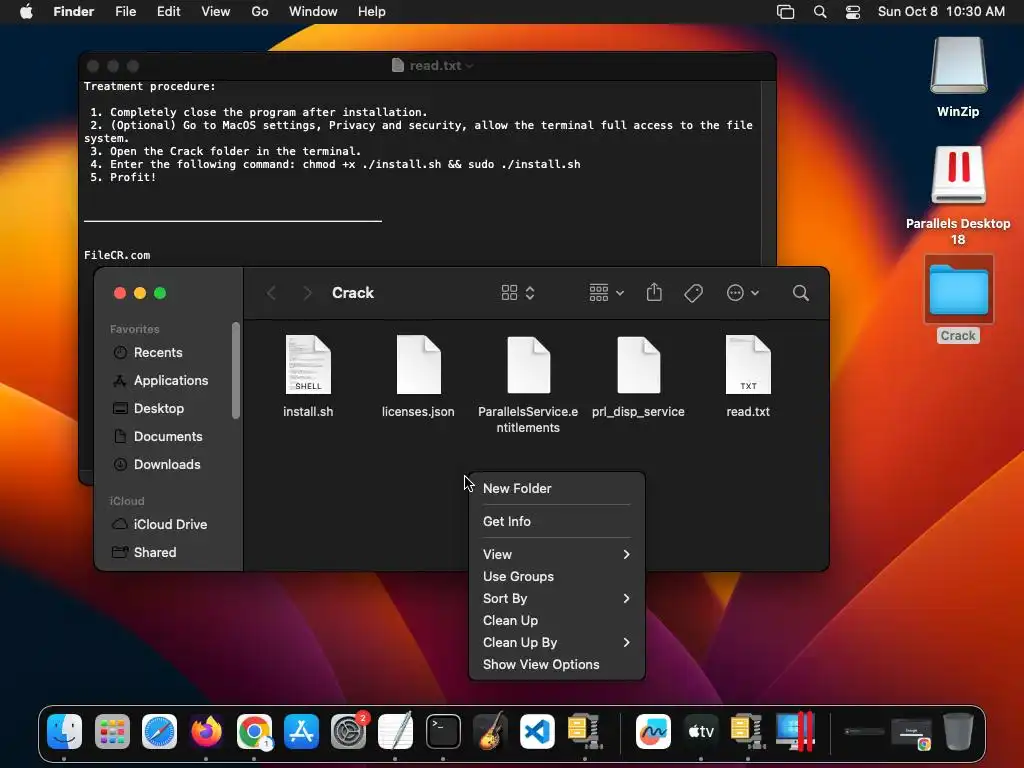The width and height of the screenshot is (1024, 768).
Task: Open the Finder window search icon
Action: (801, 293)
